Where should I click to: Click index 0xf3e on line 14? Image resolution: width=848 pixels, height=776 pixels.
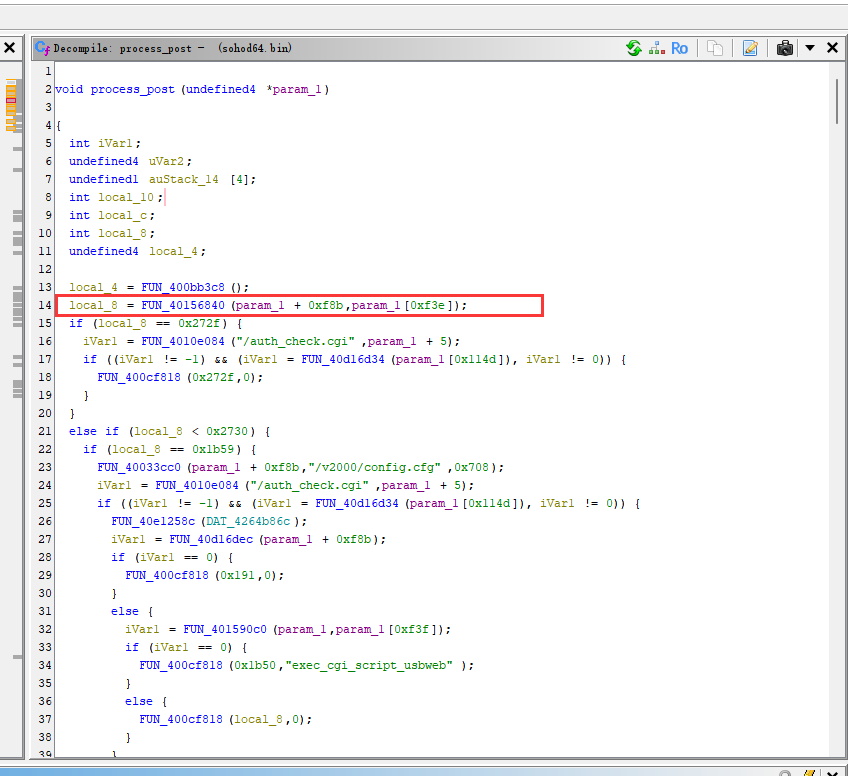click(427, 305)
